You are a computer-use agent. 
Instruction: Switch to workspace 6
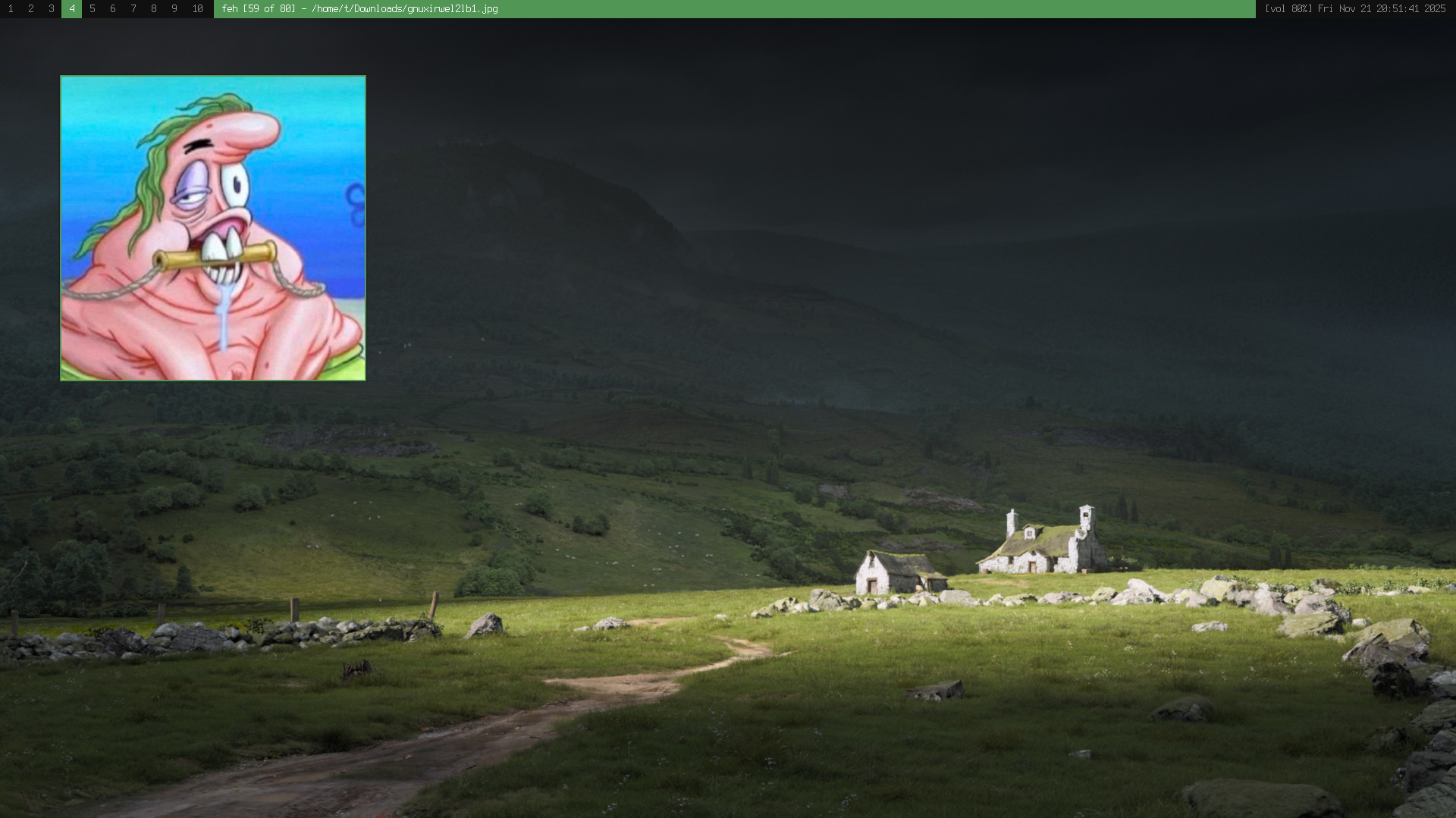113,9
